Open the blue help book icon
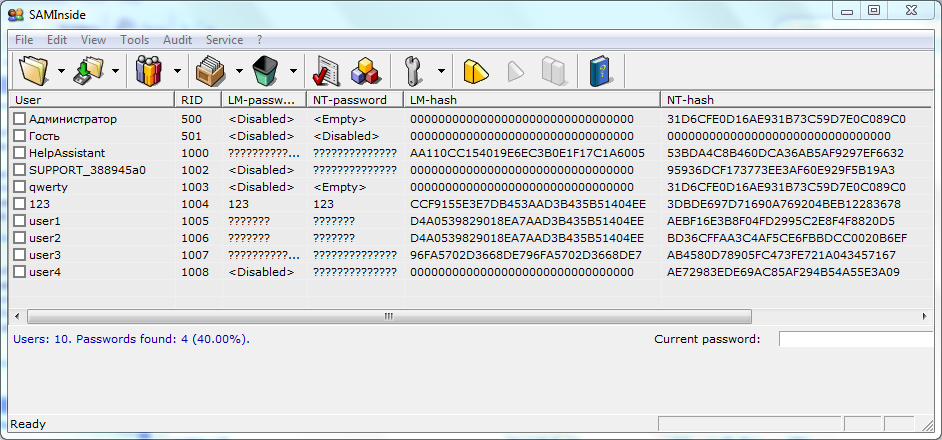 (x=600, y=71)
